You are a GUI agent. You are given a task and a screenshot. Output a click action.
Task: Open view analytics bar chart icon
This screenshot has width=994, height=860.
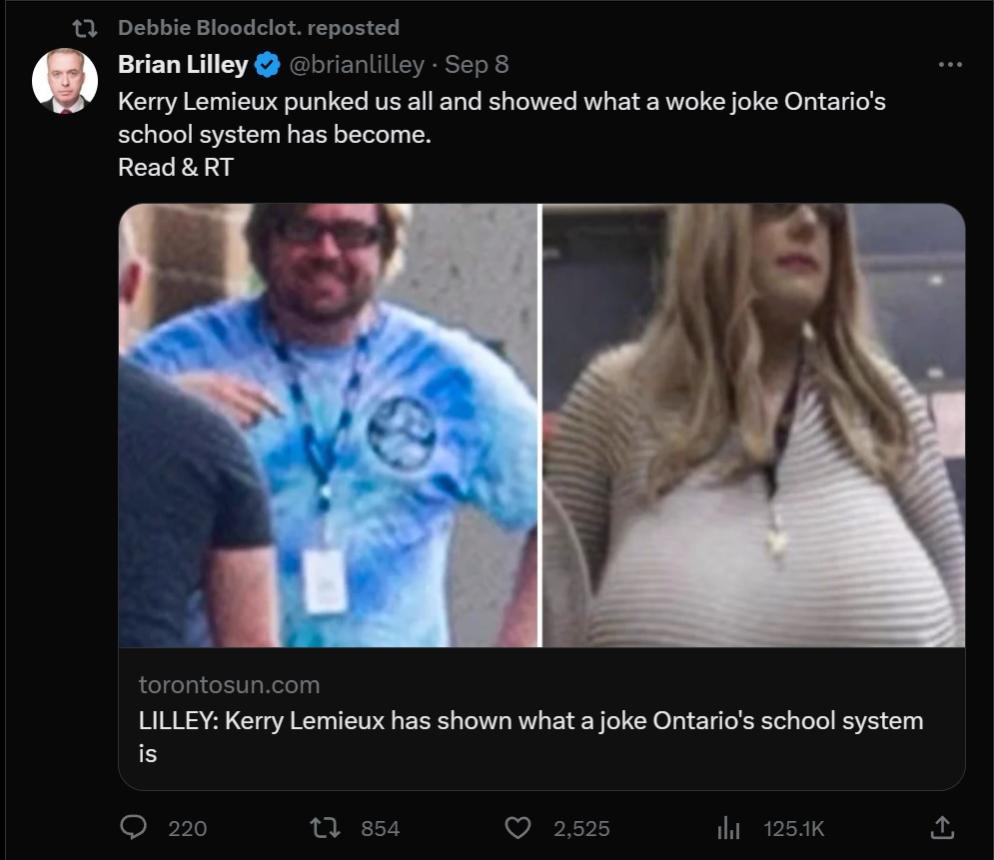[x=728, y=827]
